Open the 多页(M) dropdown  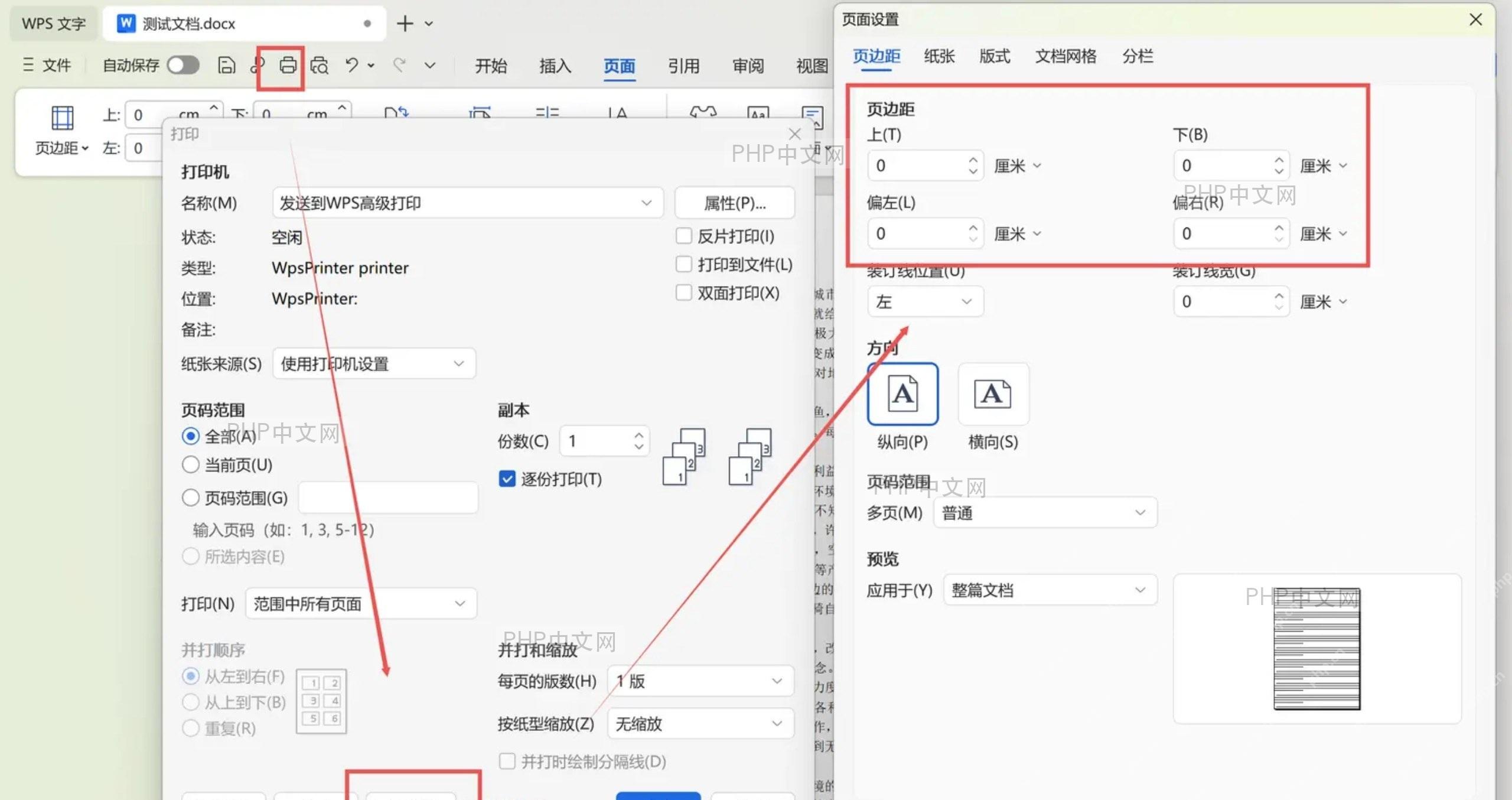(x=1045, y=512)
